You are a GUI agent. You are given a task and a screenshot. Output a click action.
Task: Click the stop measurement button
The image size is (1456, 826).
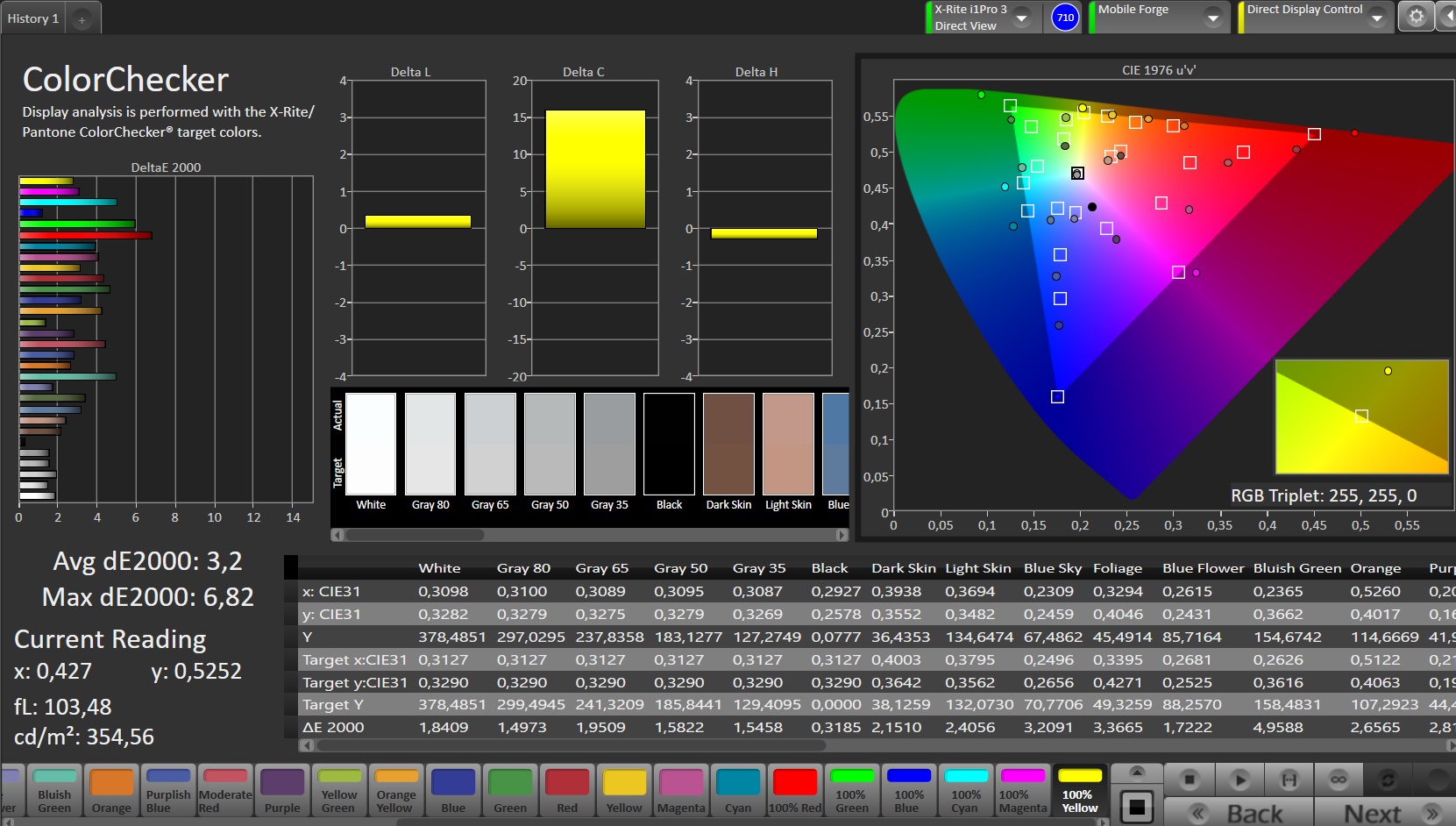click(1189, 779)
